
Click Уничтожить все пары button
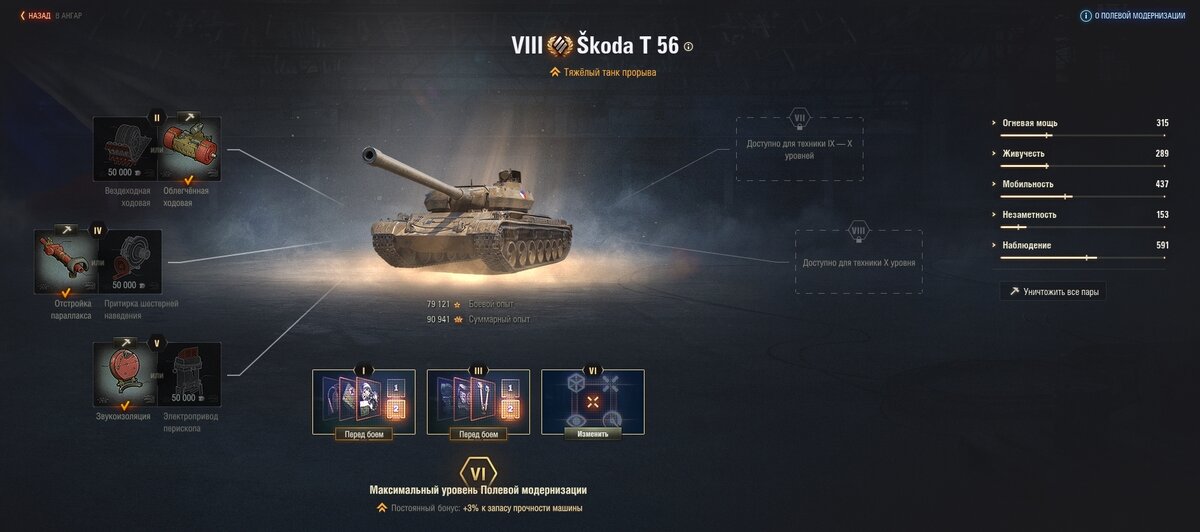coord(1053,292)
